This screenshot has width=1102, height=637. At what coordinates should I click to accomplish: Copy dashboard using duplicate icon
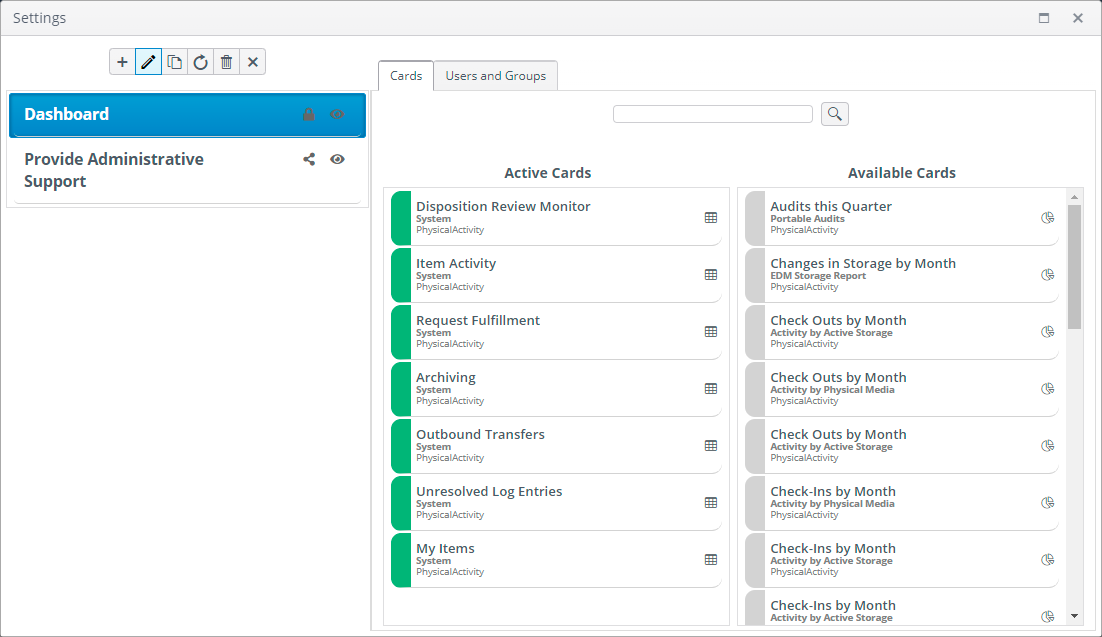tap(174, 62)
